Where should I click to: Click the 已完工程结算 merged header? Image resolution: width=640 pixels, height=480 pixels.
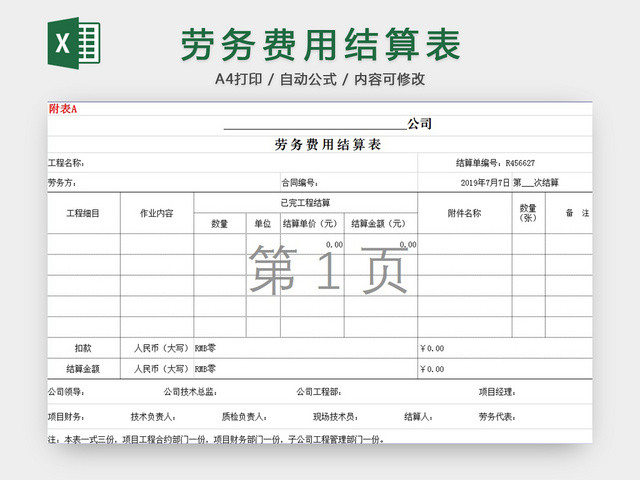click(x=305, y=203)
